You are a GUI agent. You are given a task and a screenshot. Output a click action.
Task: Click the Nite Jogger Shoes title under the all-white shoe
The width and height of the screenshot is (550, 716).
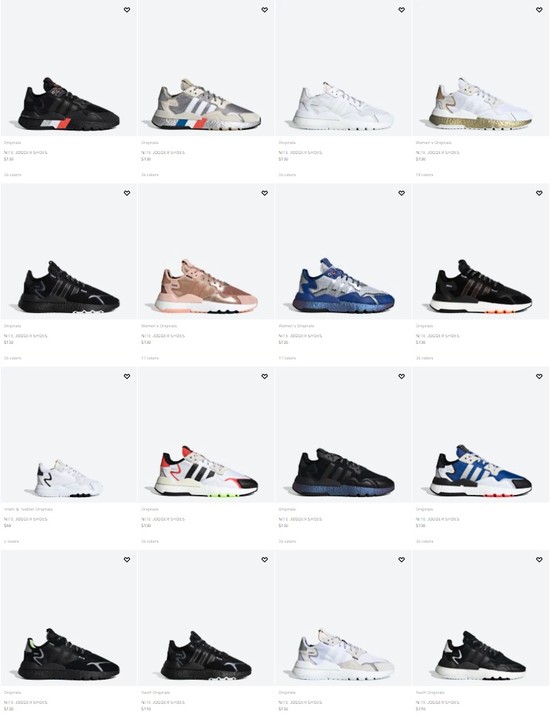click(x=300, y=153)
